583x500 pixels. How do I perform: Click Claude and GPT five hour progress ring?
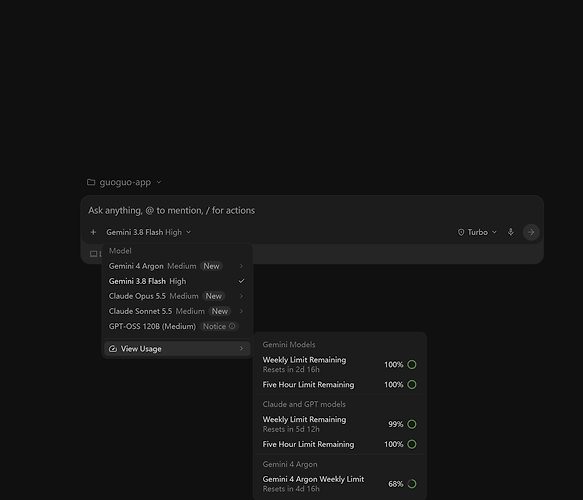click(412, 444)
